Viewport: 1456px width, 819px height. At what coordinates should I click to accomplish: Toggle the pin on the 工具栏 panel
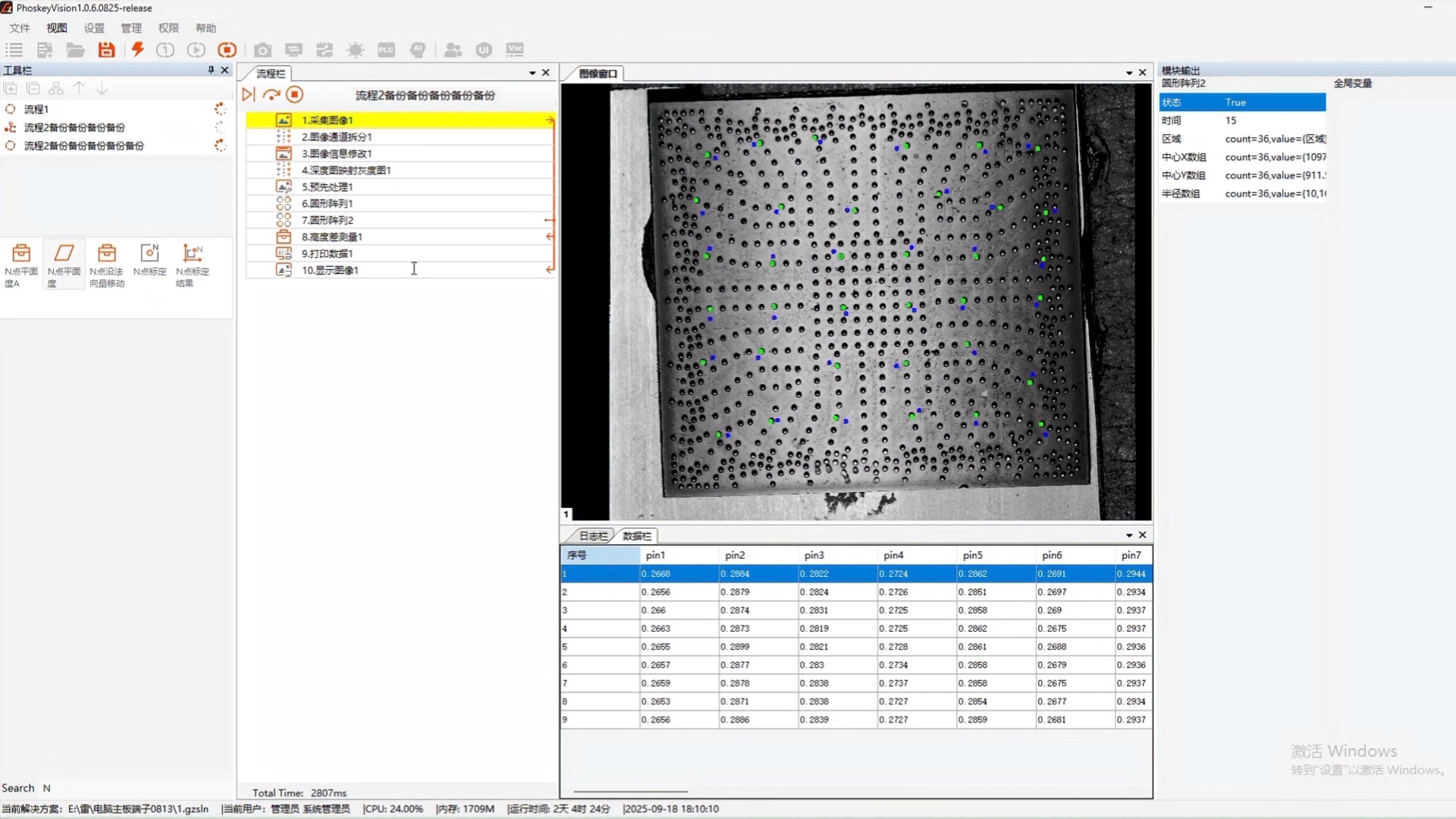click(211, 70)
